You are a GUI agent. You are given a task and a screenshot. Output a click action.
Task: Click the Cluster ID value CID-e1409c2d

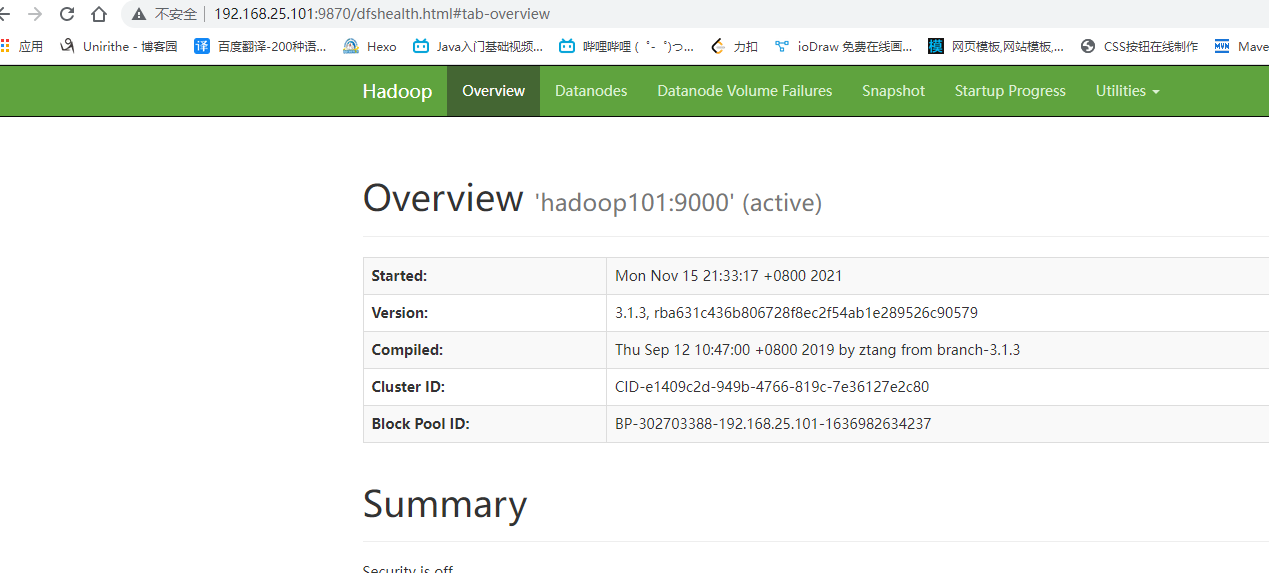pyautogui.click(x=772, y=387)
